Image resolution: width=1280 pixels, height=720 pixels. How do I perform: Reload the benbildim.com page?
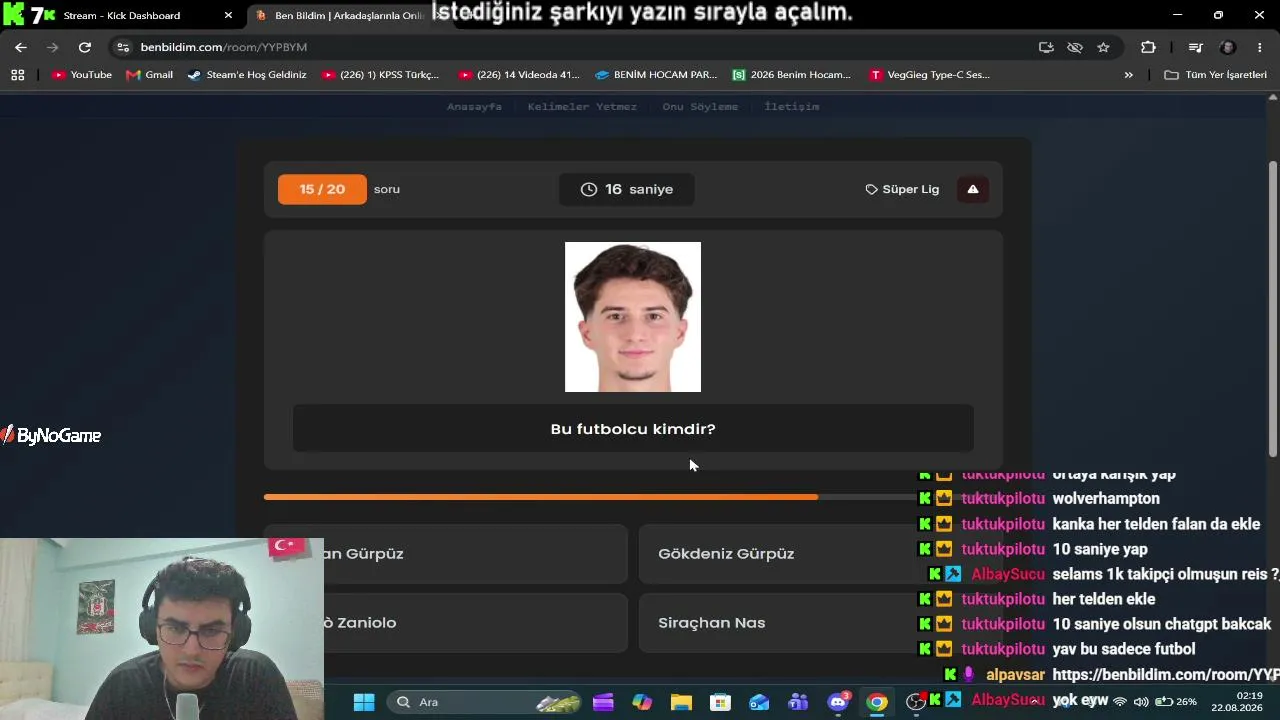click(x=85, y=47)
